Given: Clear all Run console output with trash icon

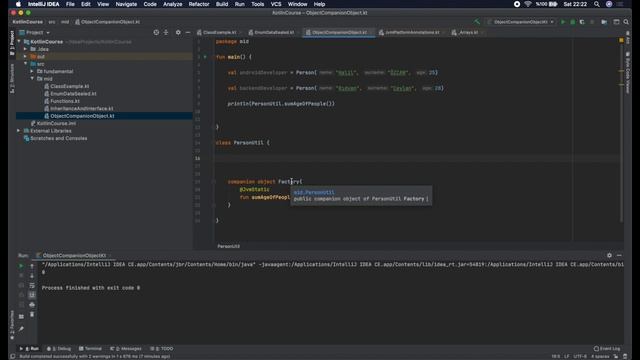Looking at the screenshot, I should [x=32, y=314].
